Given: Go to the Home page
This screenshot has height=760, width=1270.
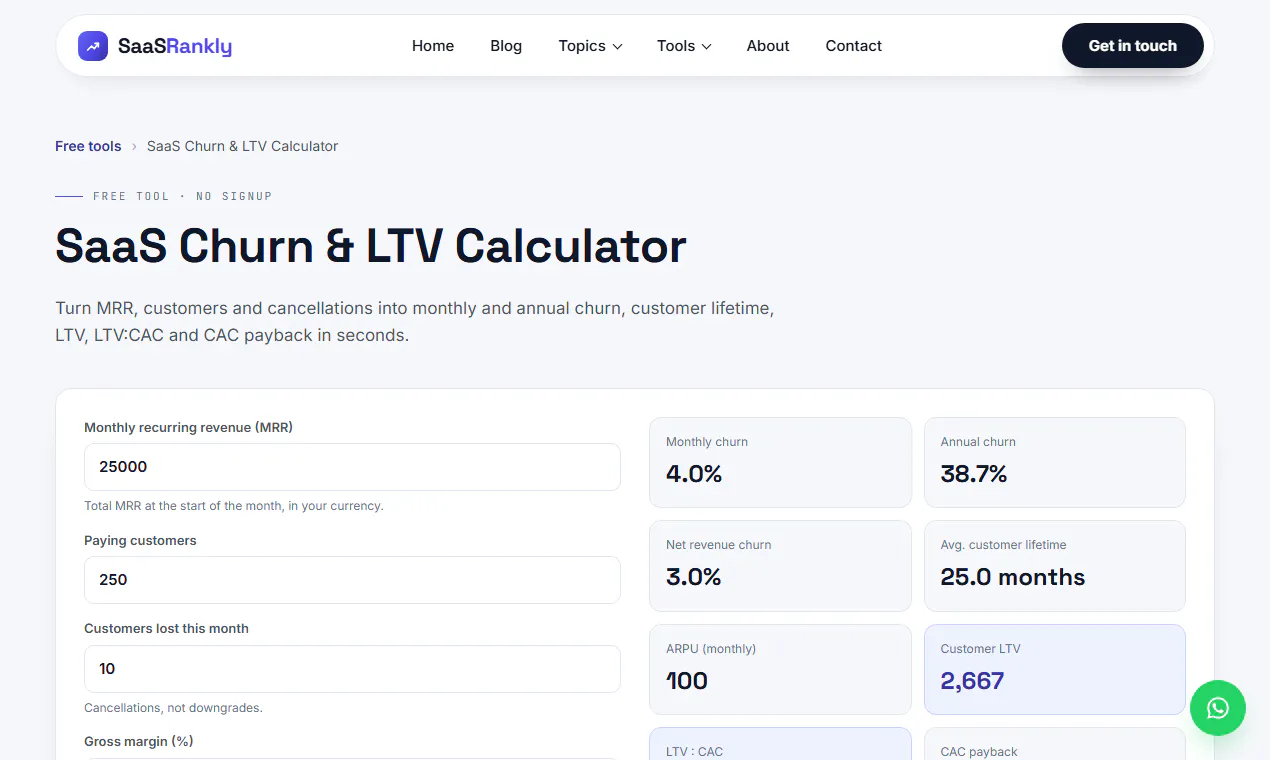Looking at the screenshot, I should (x=433, y=46).
